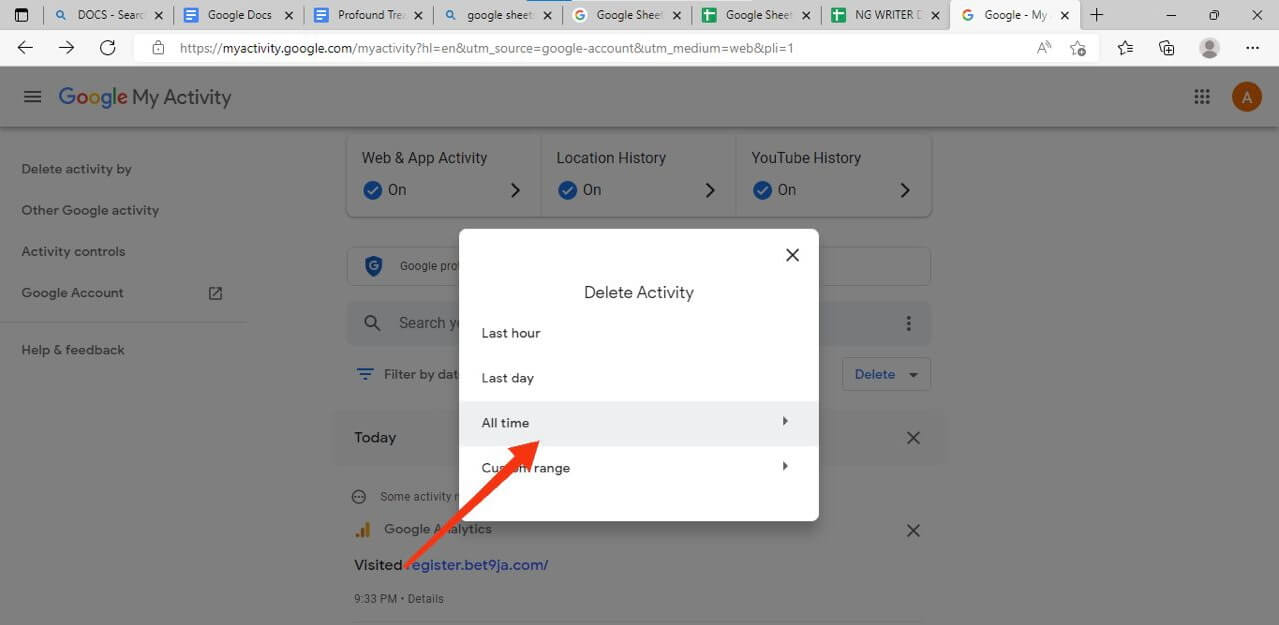Click the Google profile shield icon
1279x625 pixels.
pyautogui.click(x=373, y=265)
